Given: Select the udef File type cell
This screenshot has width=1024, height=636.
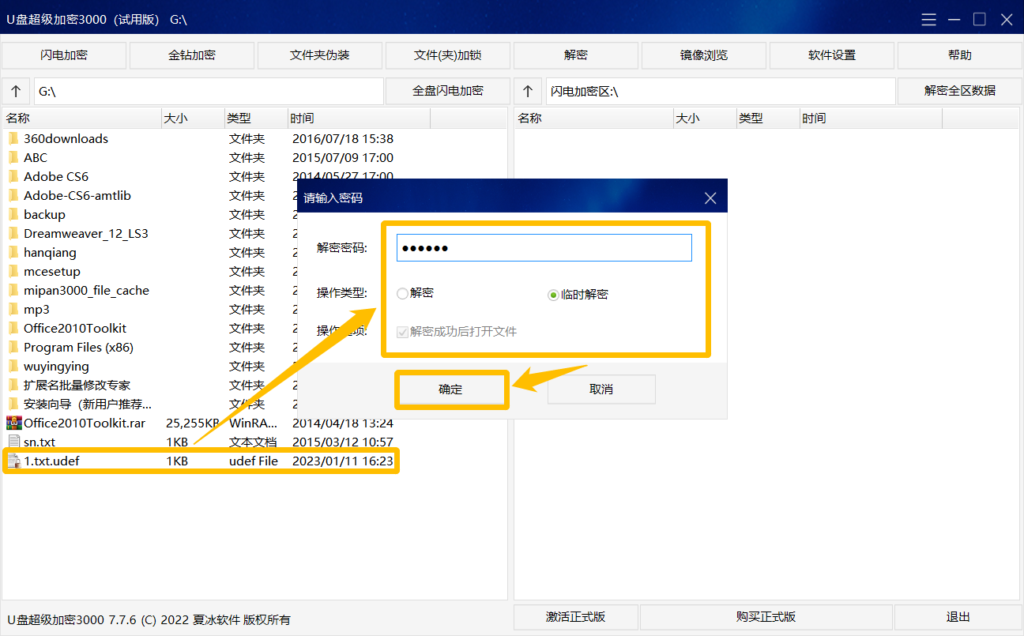Looking at the screenshot, I should [x=253, y=461].
